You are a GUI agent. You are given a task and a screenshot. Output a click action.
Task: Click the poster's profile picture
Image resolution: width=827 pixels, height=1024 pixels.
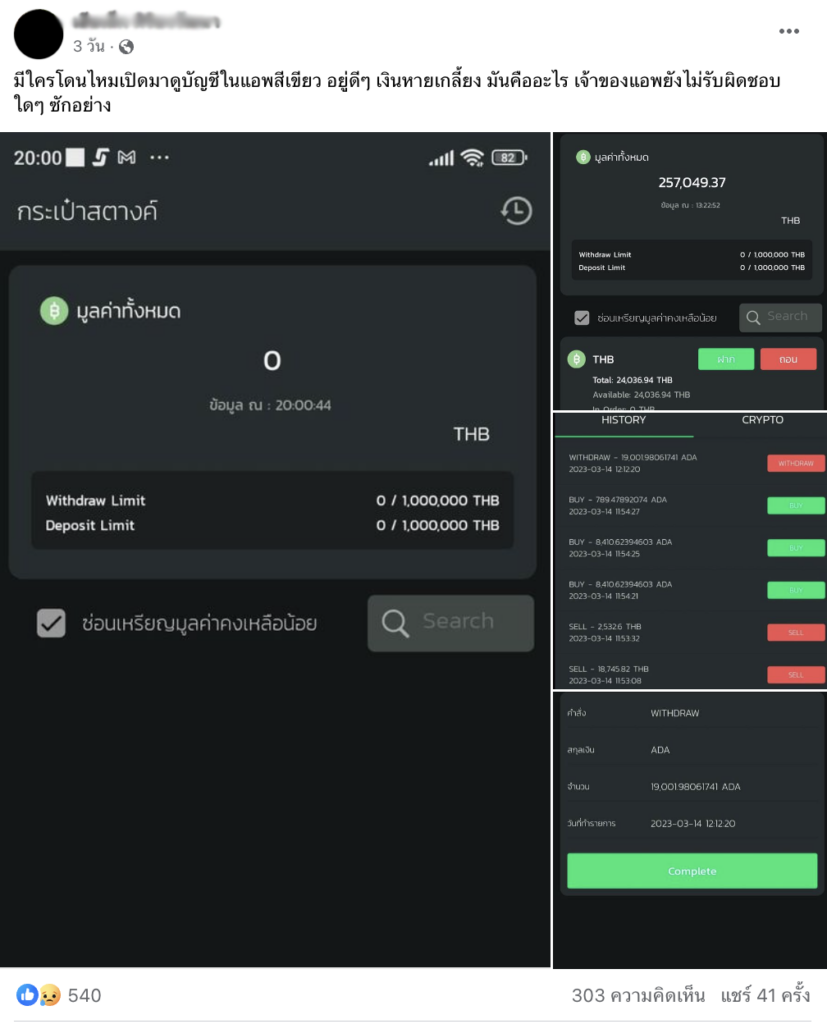[39, 34]
